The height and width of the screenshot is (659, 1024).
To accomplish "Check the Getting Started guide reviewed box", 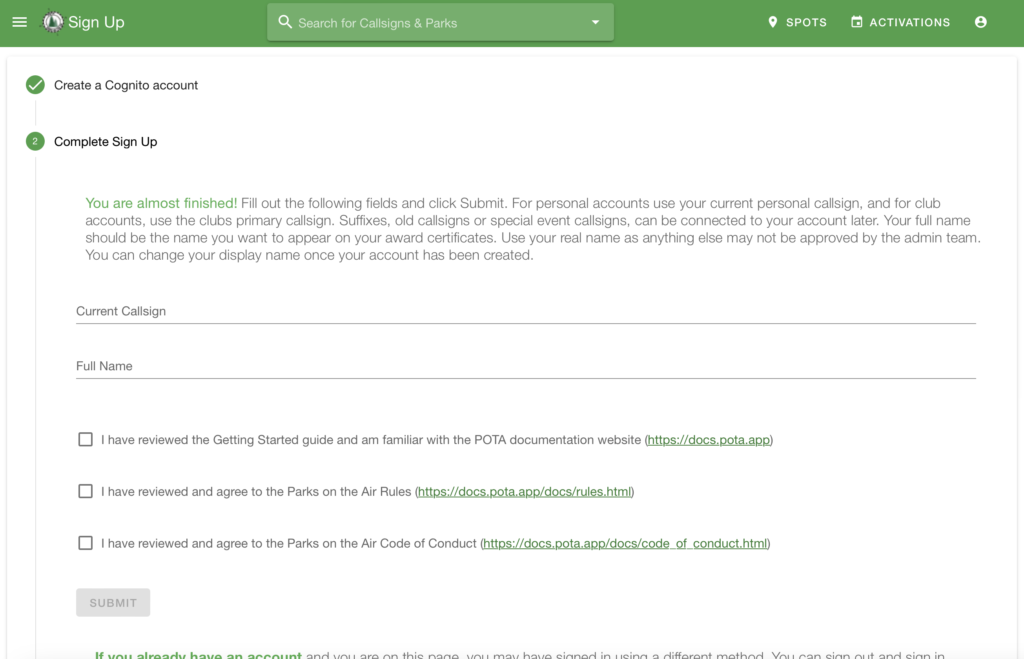I will 86,439.
